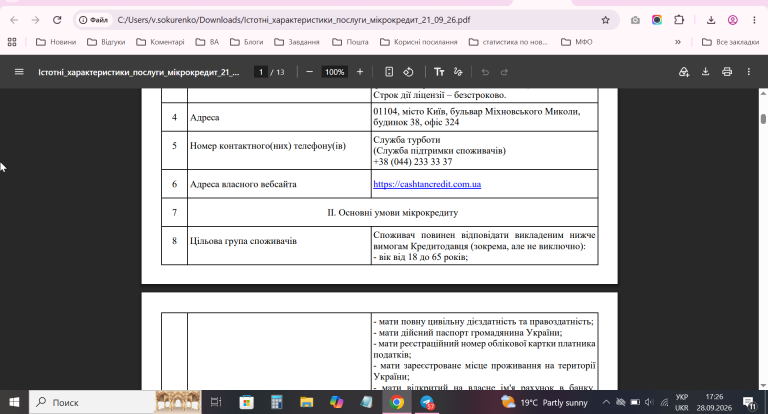Click the undo arrow in PDF toolbar
The height and width of the screenshot is (414, 768).
point(485,72)
